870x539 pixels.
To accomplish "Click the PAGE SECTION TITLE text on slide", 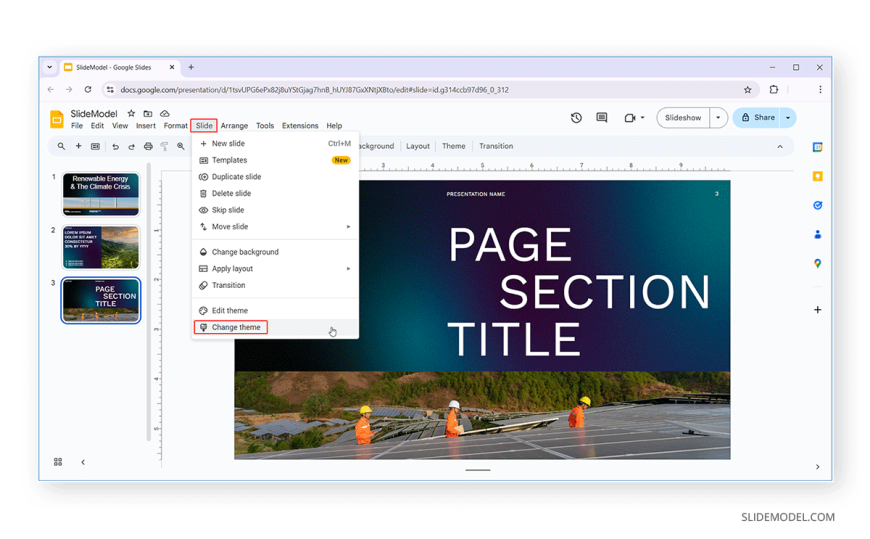I will [579, 291].
